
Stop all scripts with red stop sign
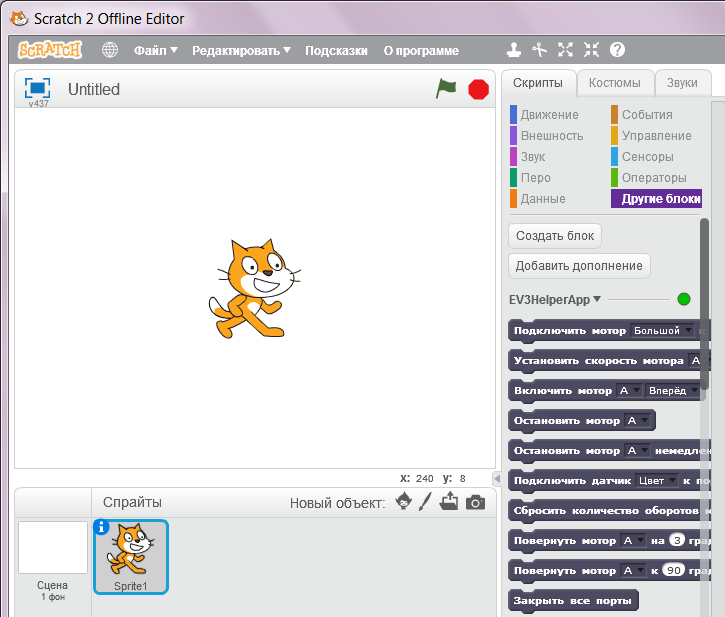(478, 89)
